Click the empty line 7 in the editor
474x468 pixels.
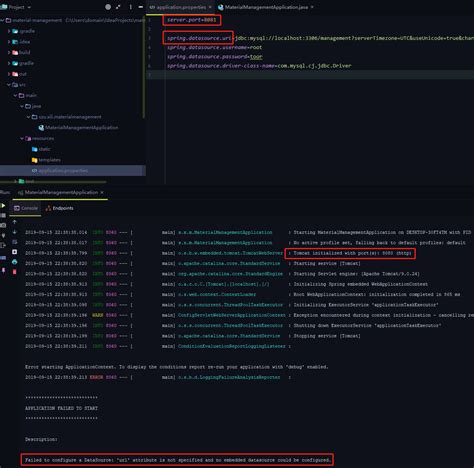(x=310, y=75)
